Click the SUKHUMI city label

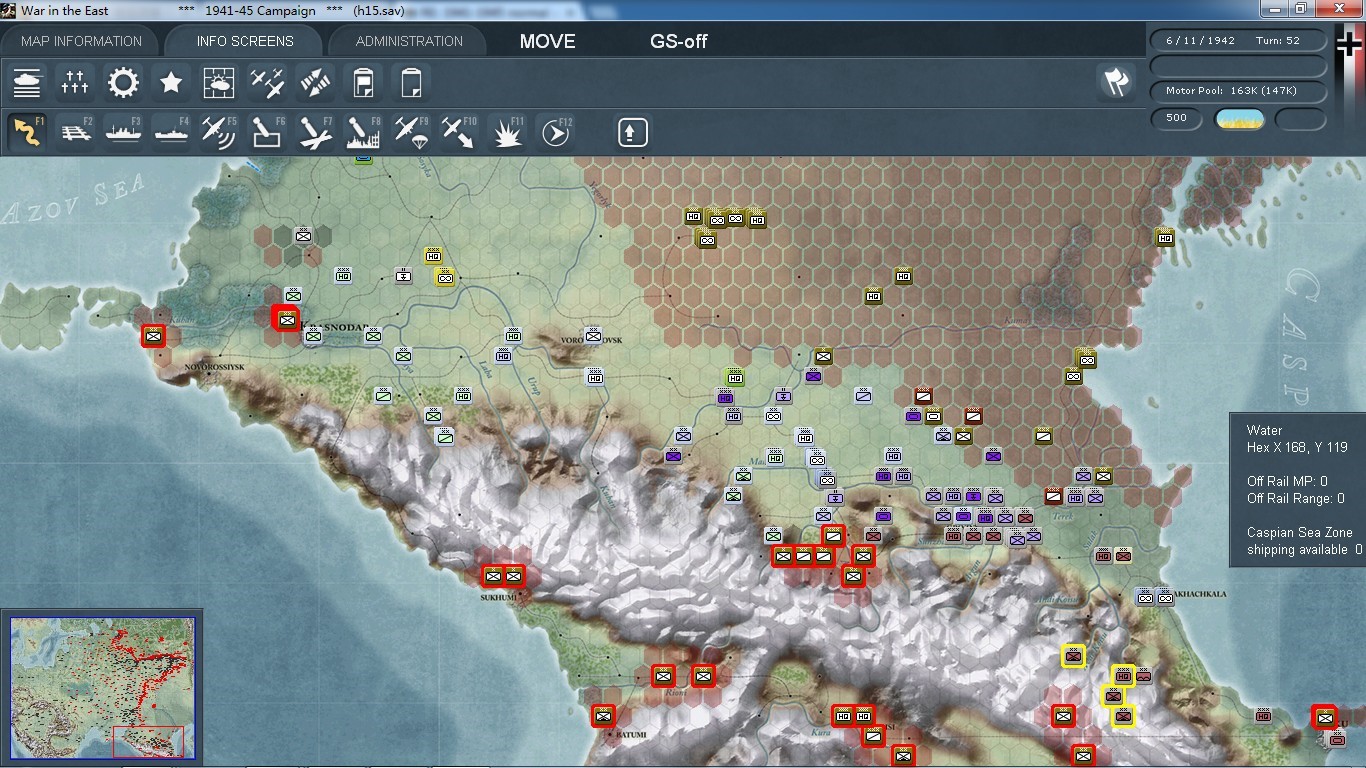(498, 597)
